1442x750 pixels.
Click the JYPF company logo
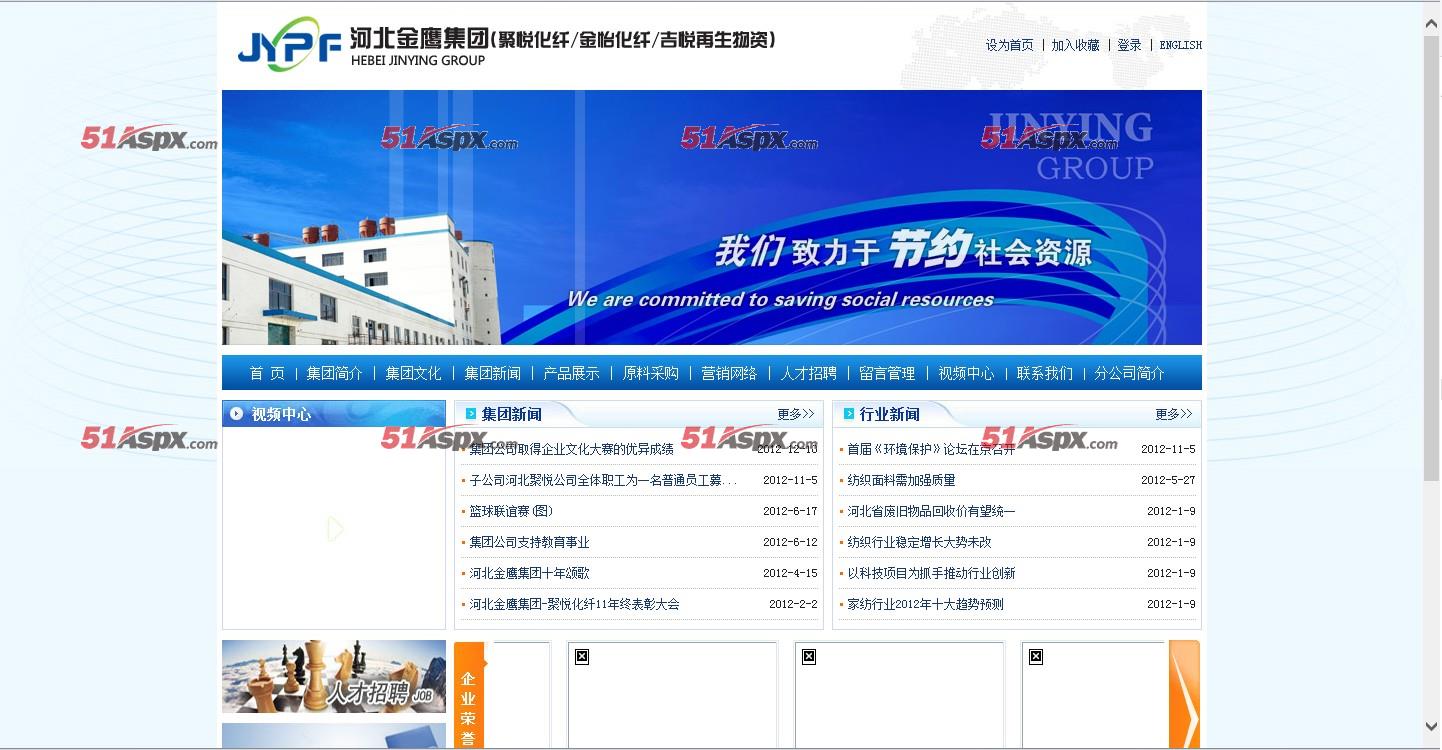[290, 45]
